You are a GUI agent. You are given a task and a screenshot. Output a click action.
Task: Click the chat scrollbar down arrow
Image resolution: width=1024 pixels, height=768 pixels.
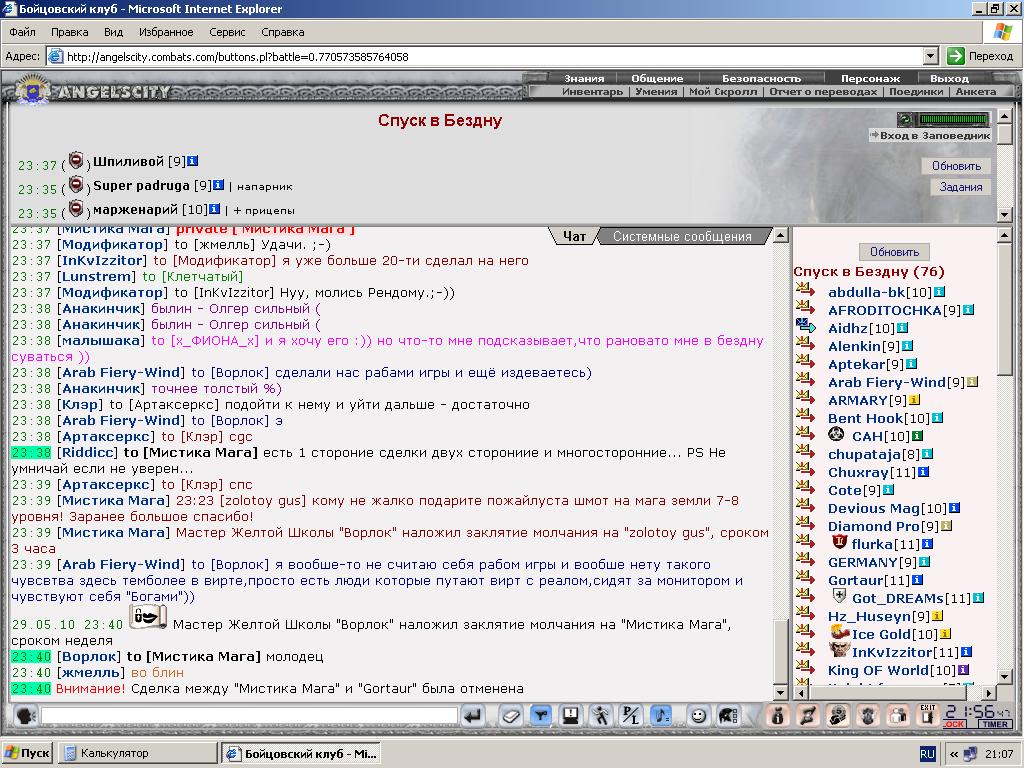780,692
